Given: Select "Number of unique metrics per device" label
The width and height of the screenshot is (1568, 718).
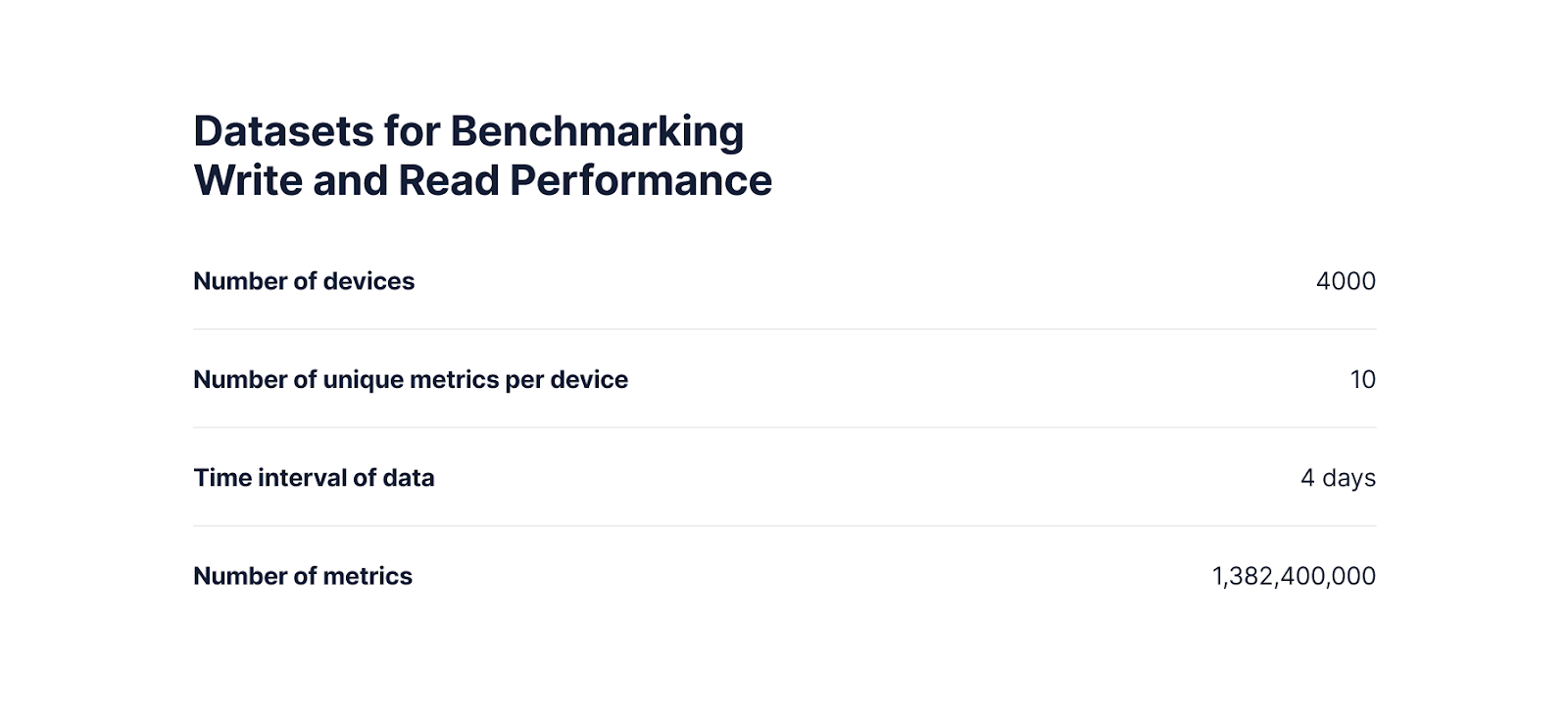Looking at the screenshot, I should click(x=411, y=379).
